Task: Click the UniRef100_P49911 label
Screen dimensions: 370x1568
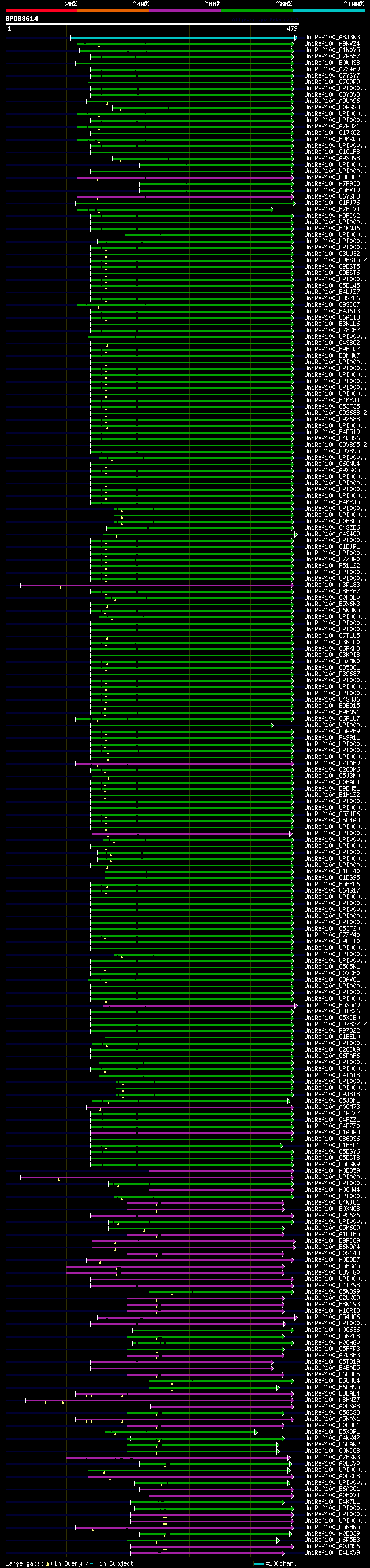Action: pos(332,738)
